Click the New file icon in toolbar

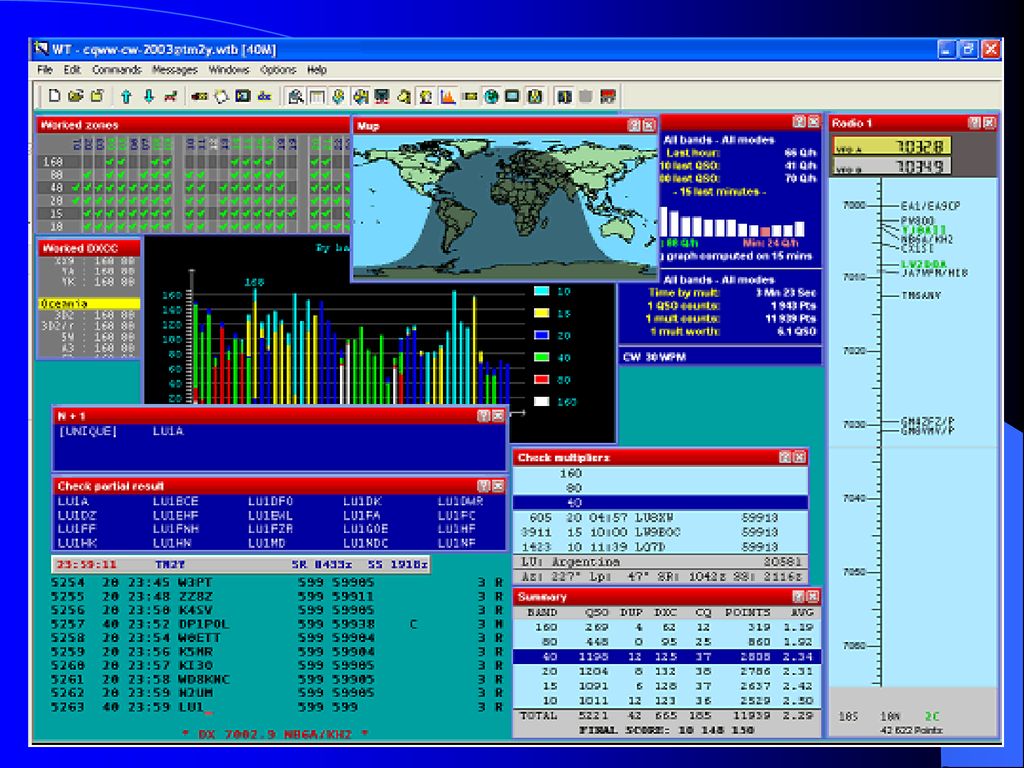pyautogui.click(x=55, y=97)
